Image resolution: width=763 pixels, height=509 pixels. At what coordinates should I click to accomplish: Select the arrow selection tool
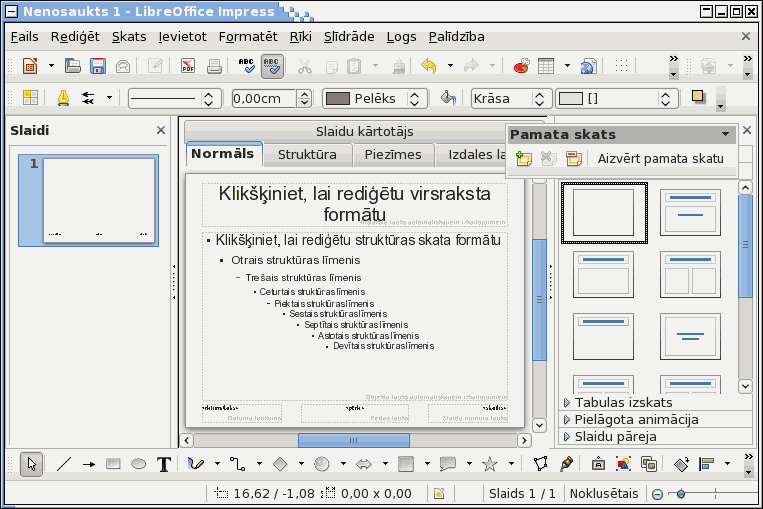(x=32, y=464)
